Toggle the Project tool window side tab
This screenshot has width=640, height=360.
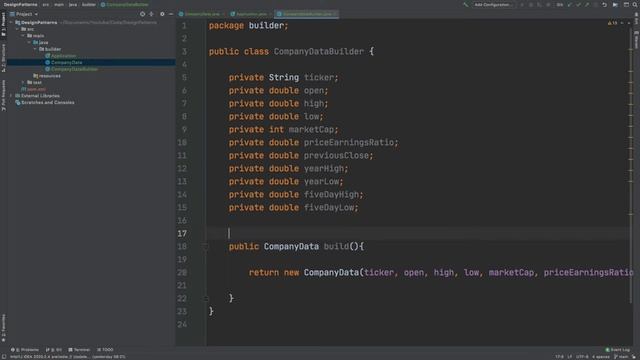(x=3, y=24)
